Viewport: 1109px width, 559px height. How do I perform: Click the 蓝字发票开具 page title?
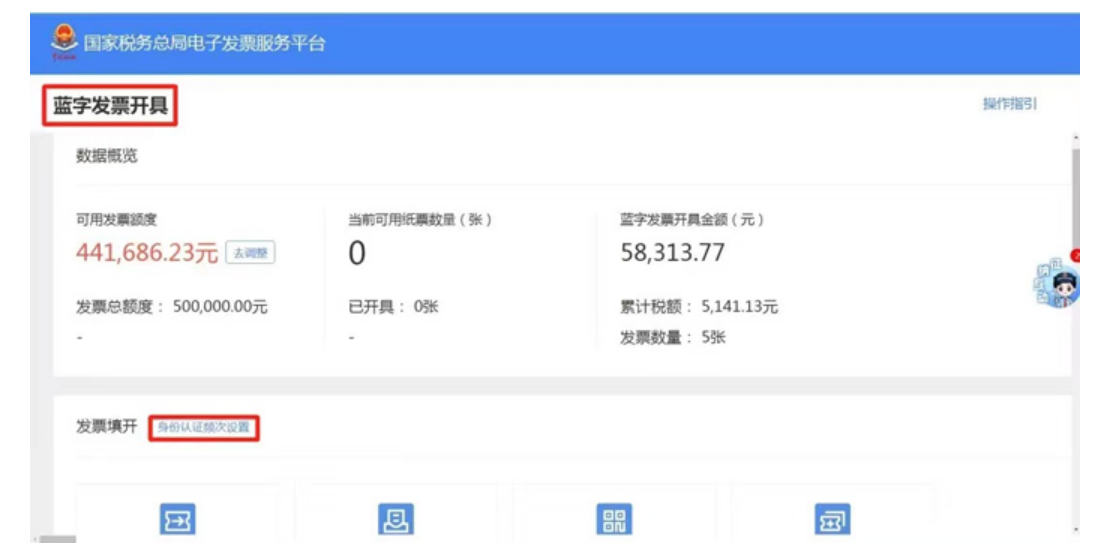click(110, 106)
